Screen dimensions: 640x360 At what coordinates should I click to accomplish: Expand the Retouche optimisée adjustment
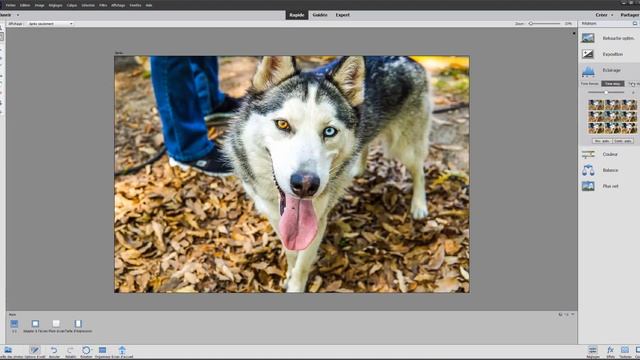[x=618, y=38]
